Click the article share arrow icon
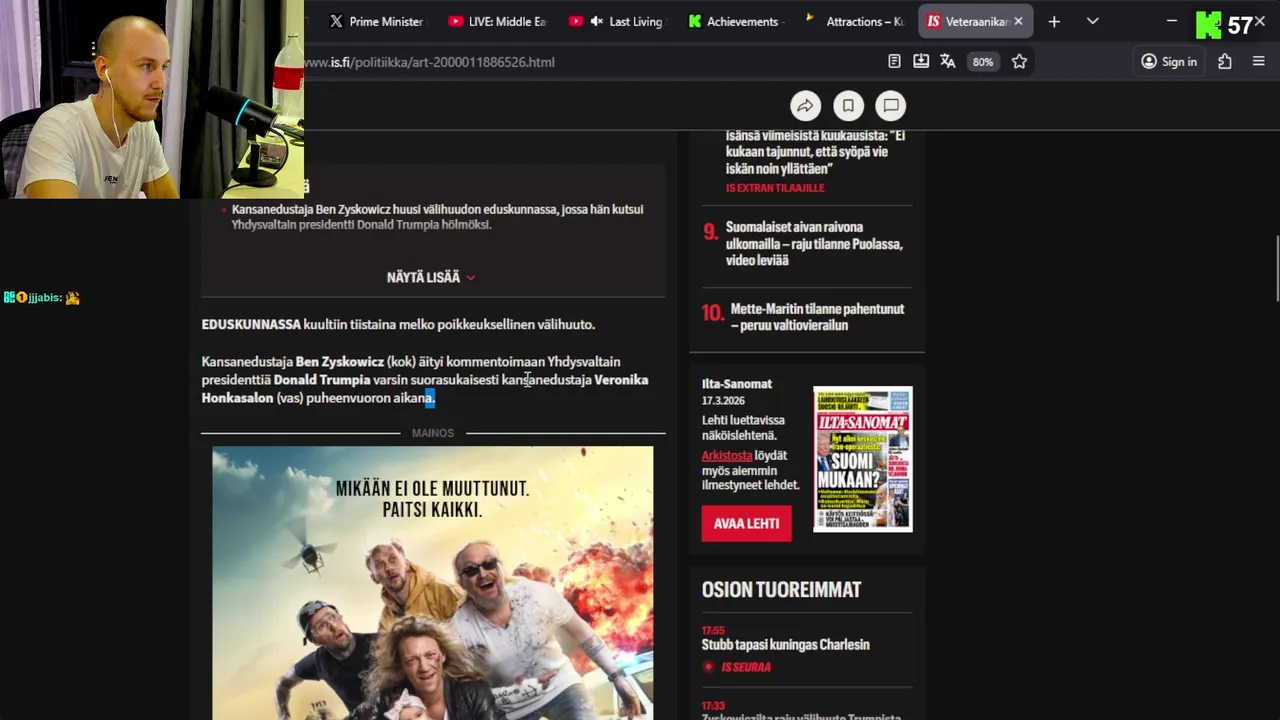 [x=805, y=105]
